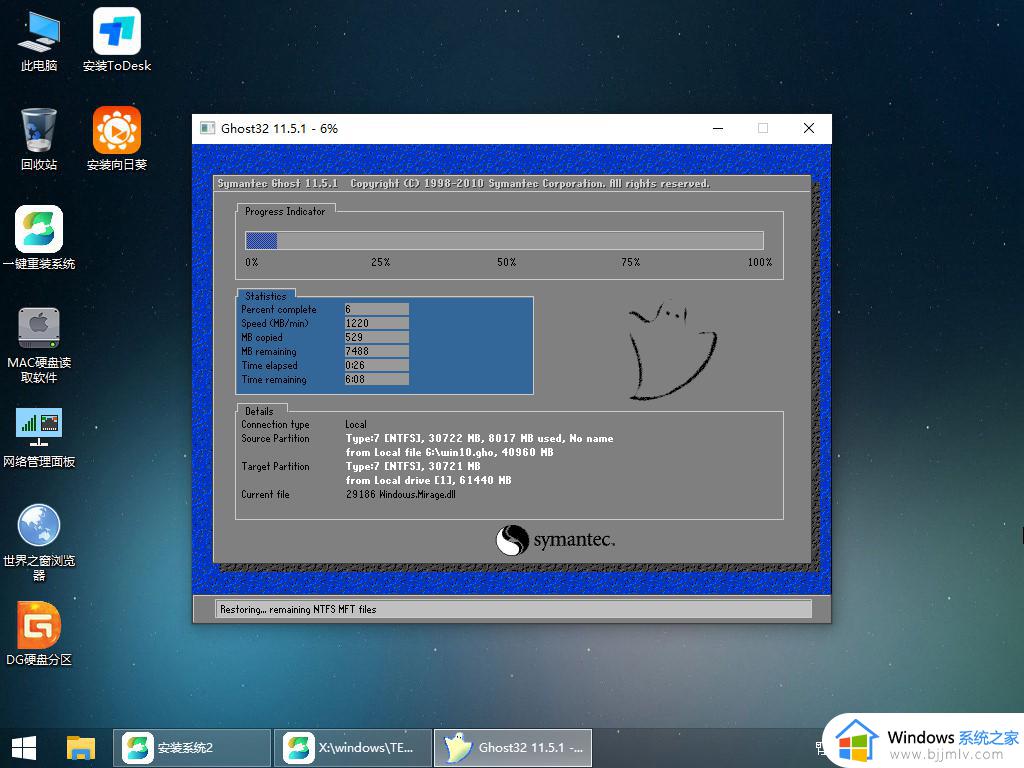The image size is (1024, 768).
Task: Click the Target Partition type line
Action: tap(413, 466)
